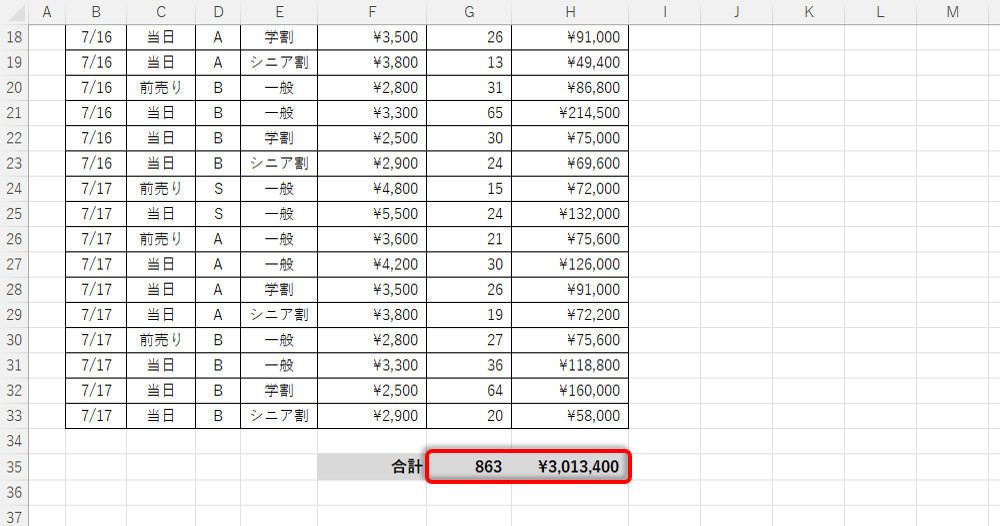1000x526 pixels.
Task: Click 当日 cell in row 19
Action: (x=161, y=62)
